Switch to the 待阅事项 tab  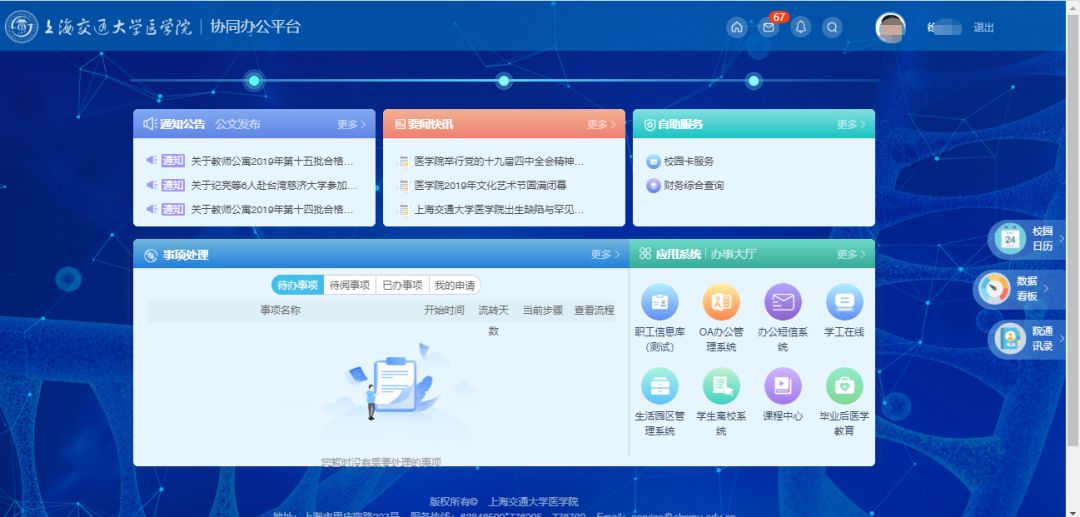tap(350, 285)
